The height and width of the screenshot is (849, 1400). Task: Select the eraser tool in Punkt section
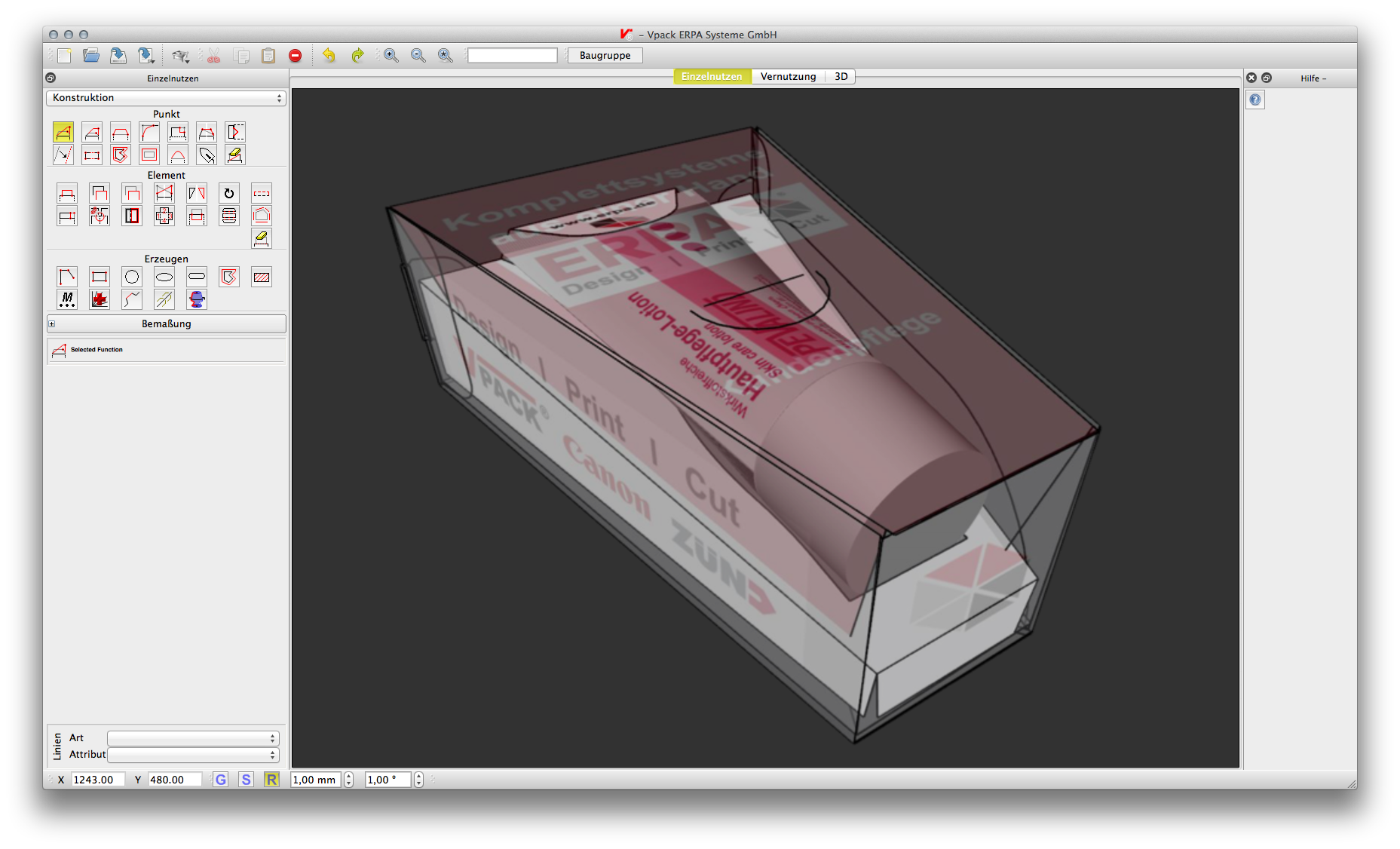(x=235, y=155)
